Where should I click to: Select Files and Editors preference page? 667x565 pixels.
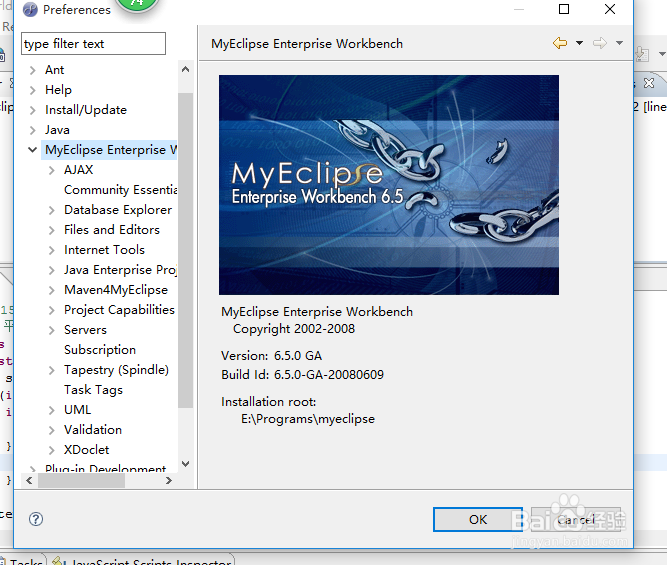tap(112, 230)
